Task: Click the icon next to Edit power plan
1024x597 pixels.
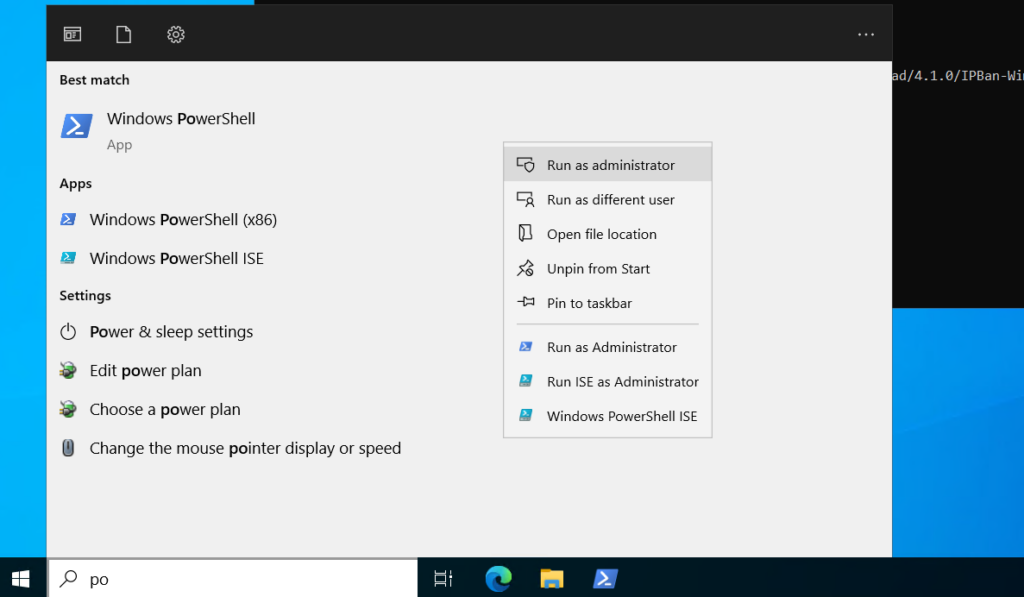Action: click(68, 370)
